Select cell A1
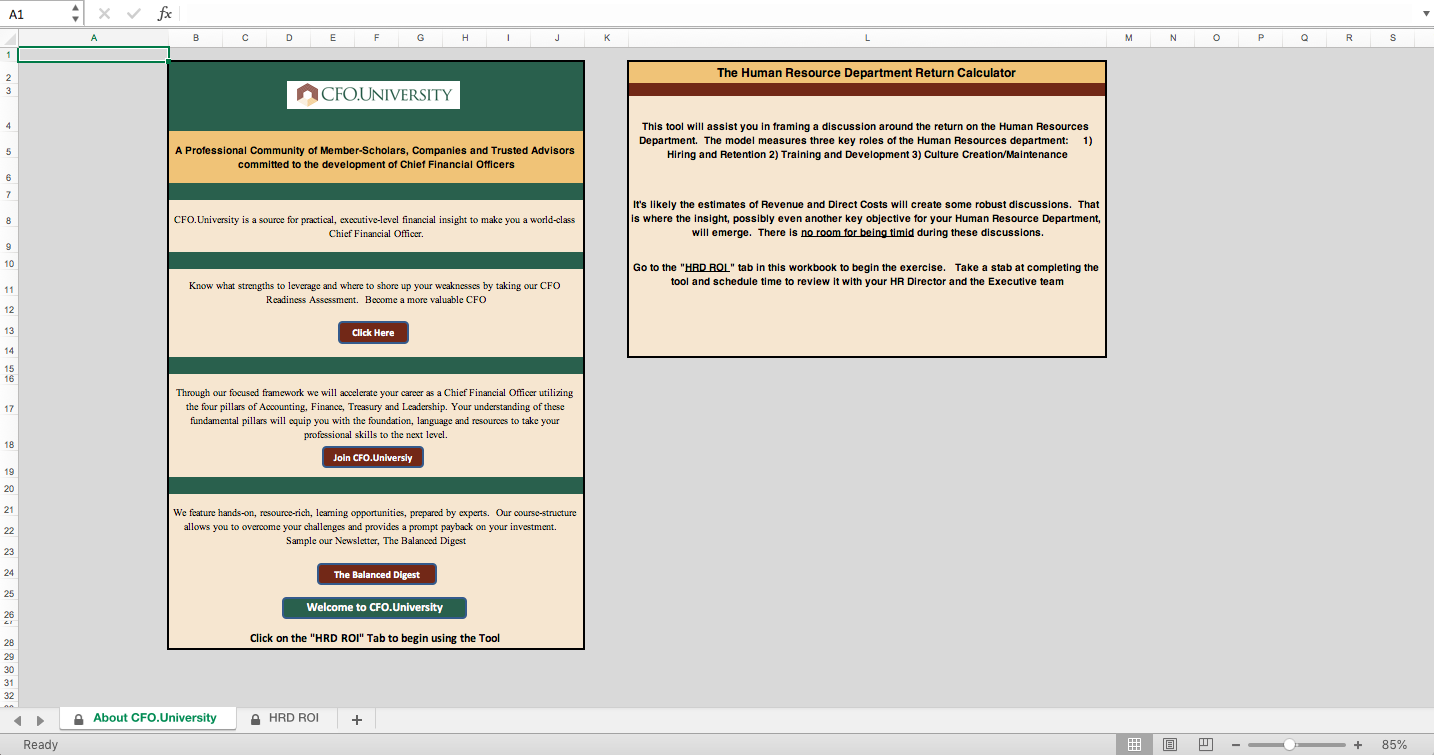1434x755 pixels. [x=94, y=54]
